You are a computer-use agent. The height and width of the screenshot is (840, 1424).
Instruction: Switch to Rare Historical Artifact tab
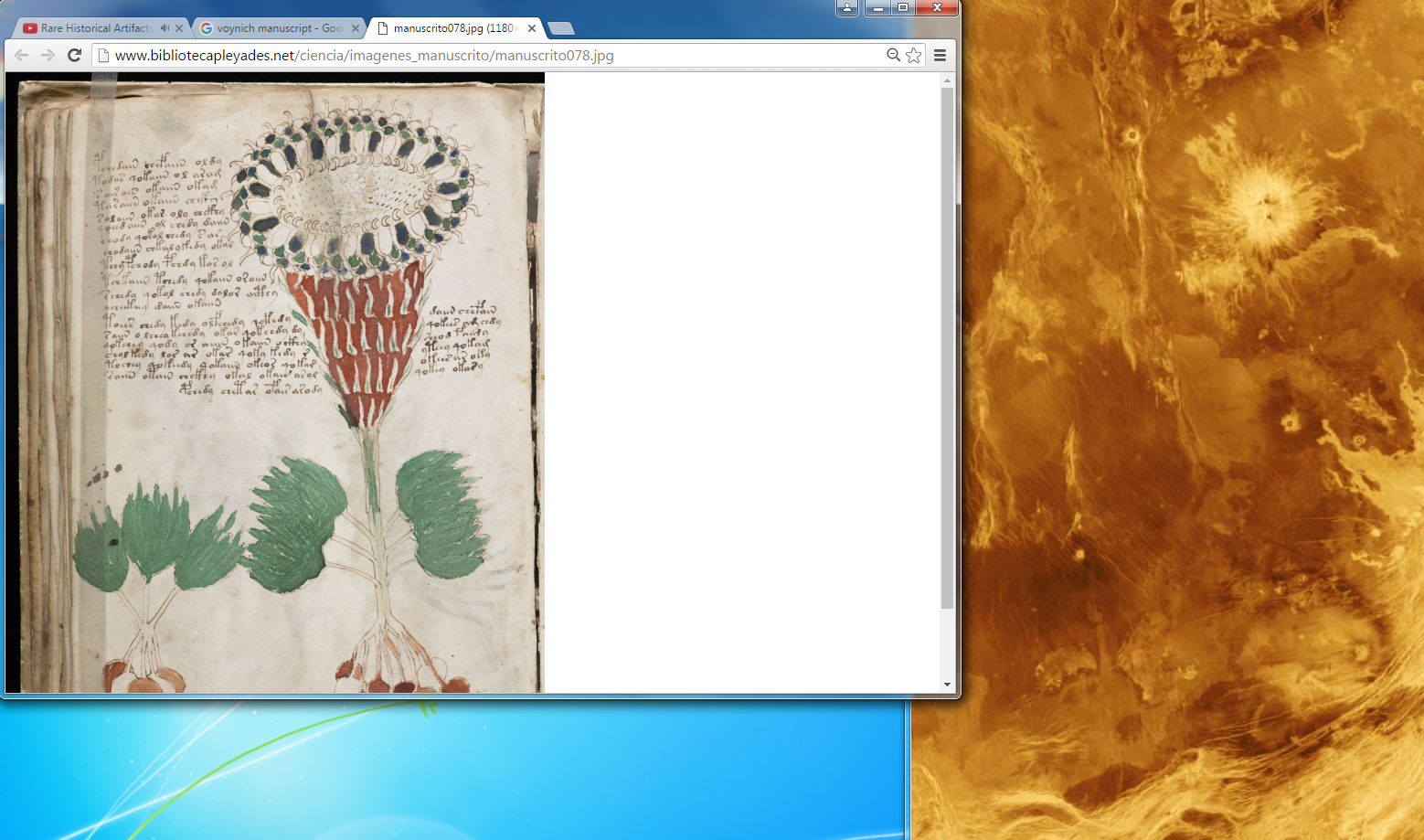coord(95,28)
